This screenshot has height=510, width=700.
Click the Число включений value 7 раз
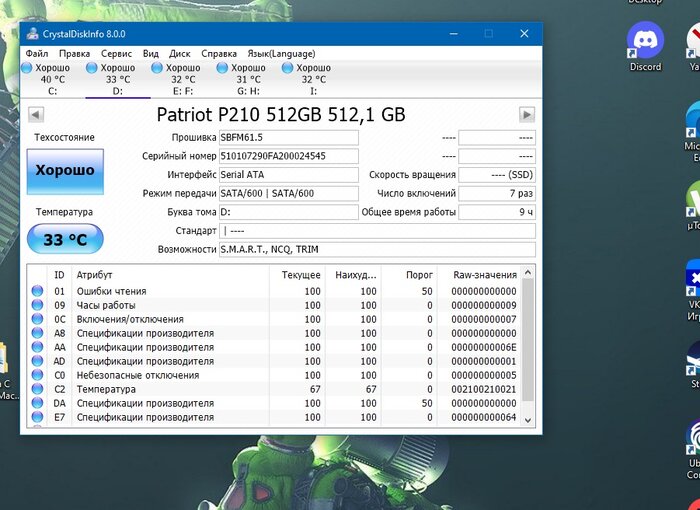[497, 194]
